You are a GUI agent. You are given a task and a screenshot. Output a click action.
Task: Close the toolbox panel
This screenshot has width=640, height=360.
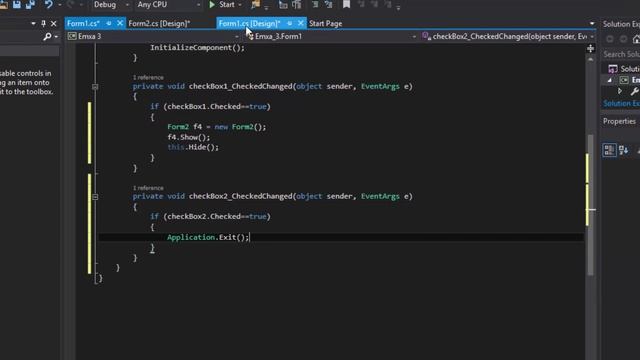[x=53, y=24]
